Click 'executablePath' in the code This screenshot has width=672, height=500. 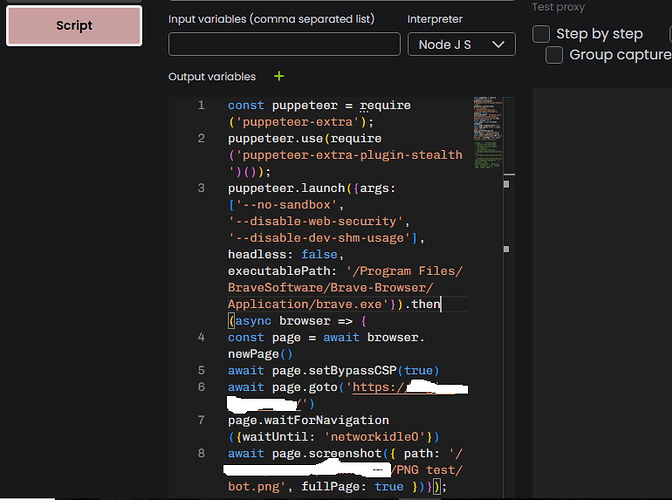pos(279,271)
